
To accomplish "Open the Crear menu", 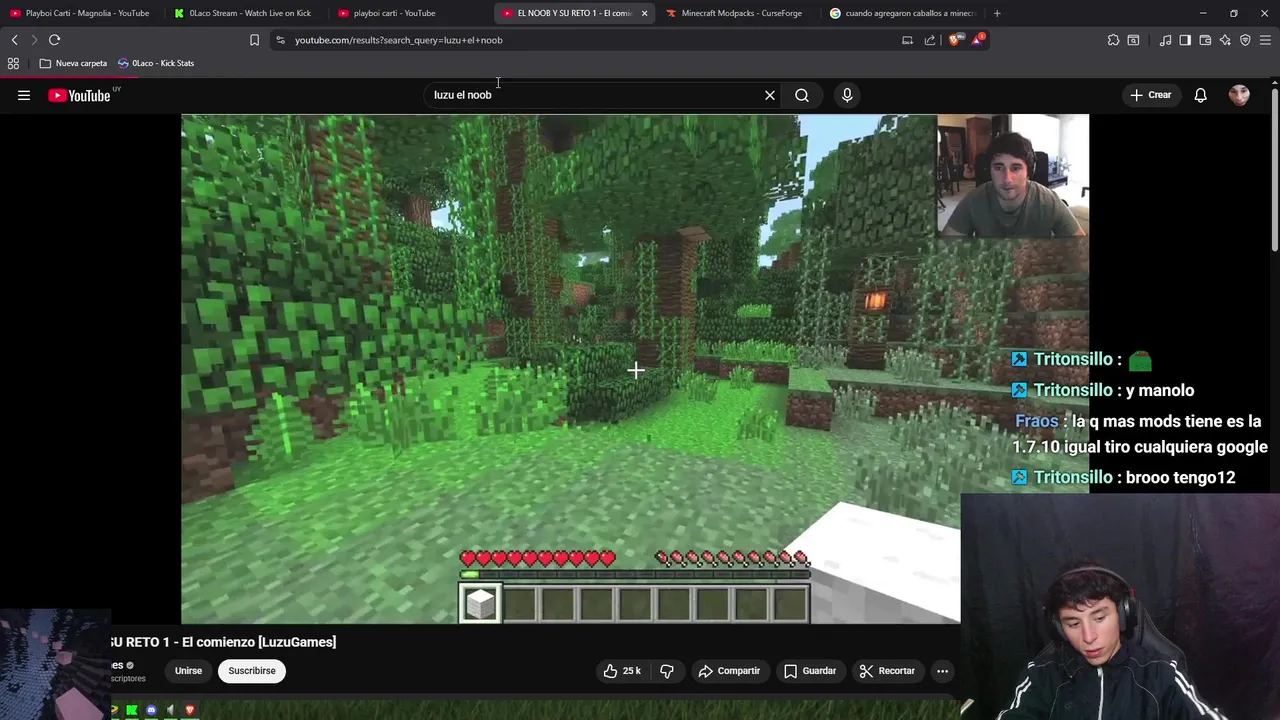I will [1151, 95].
